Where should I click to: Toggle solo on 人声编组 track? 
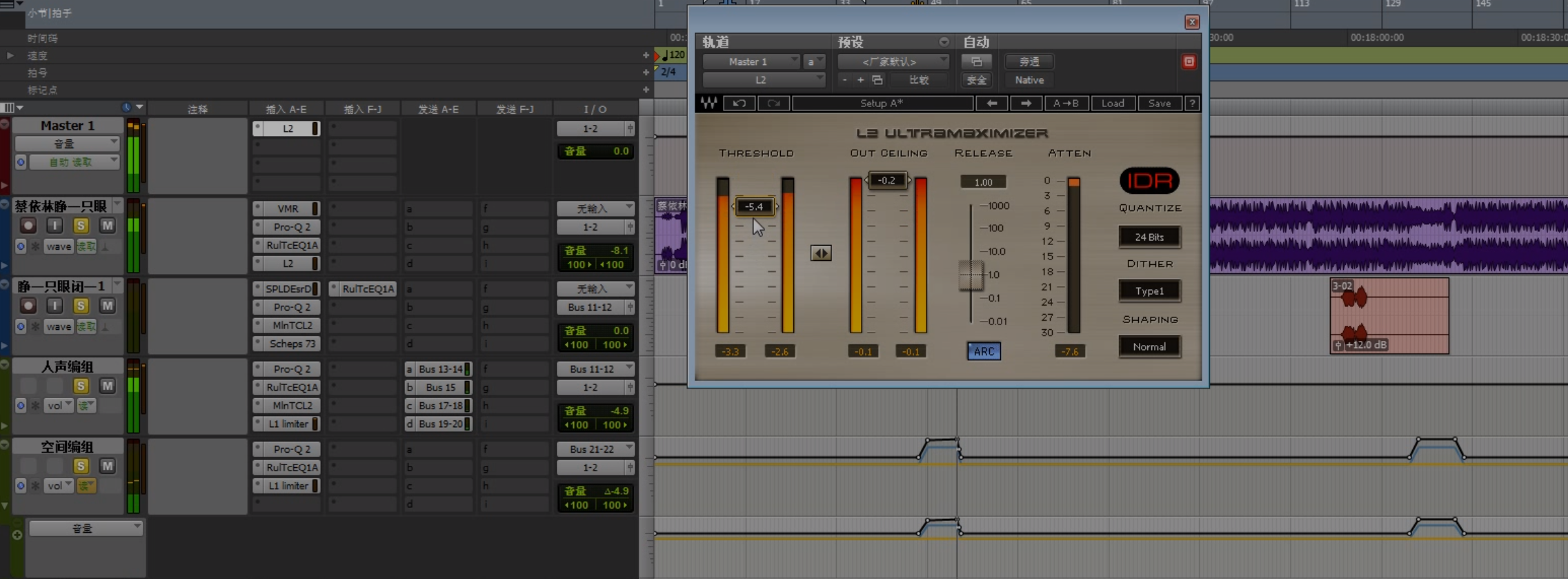(x=81, y=386)
